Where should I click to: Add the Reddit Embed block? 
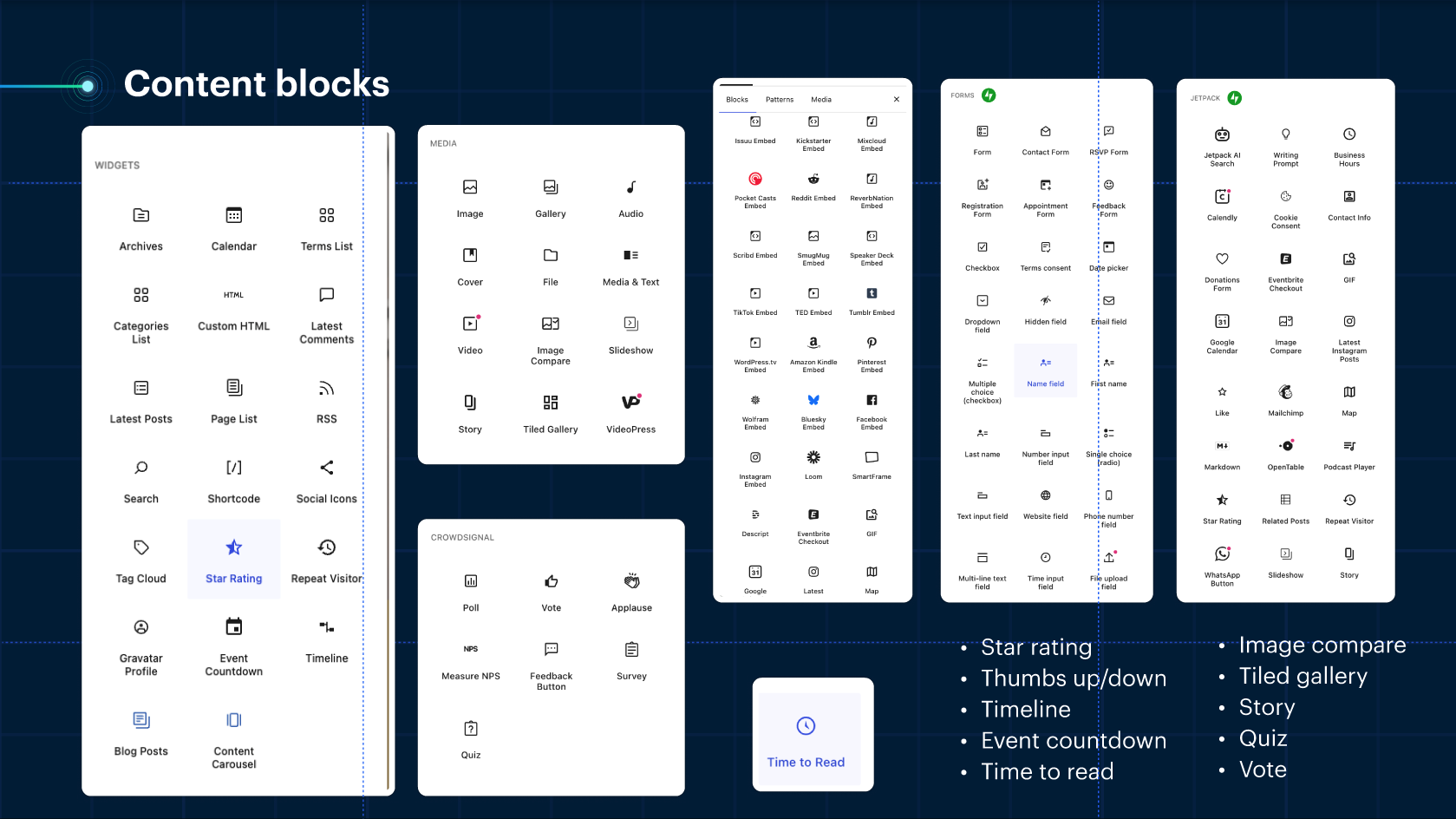click(x=813, y=187)
